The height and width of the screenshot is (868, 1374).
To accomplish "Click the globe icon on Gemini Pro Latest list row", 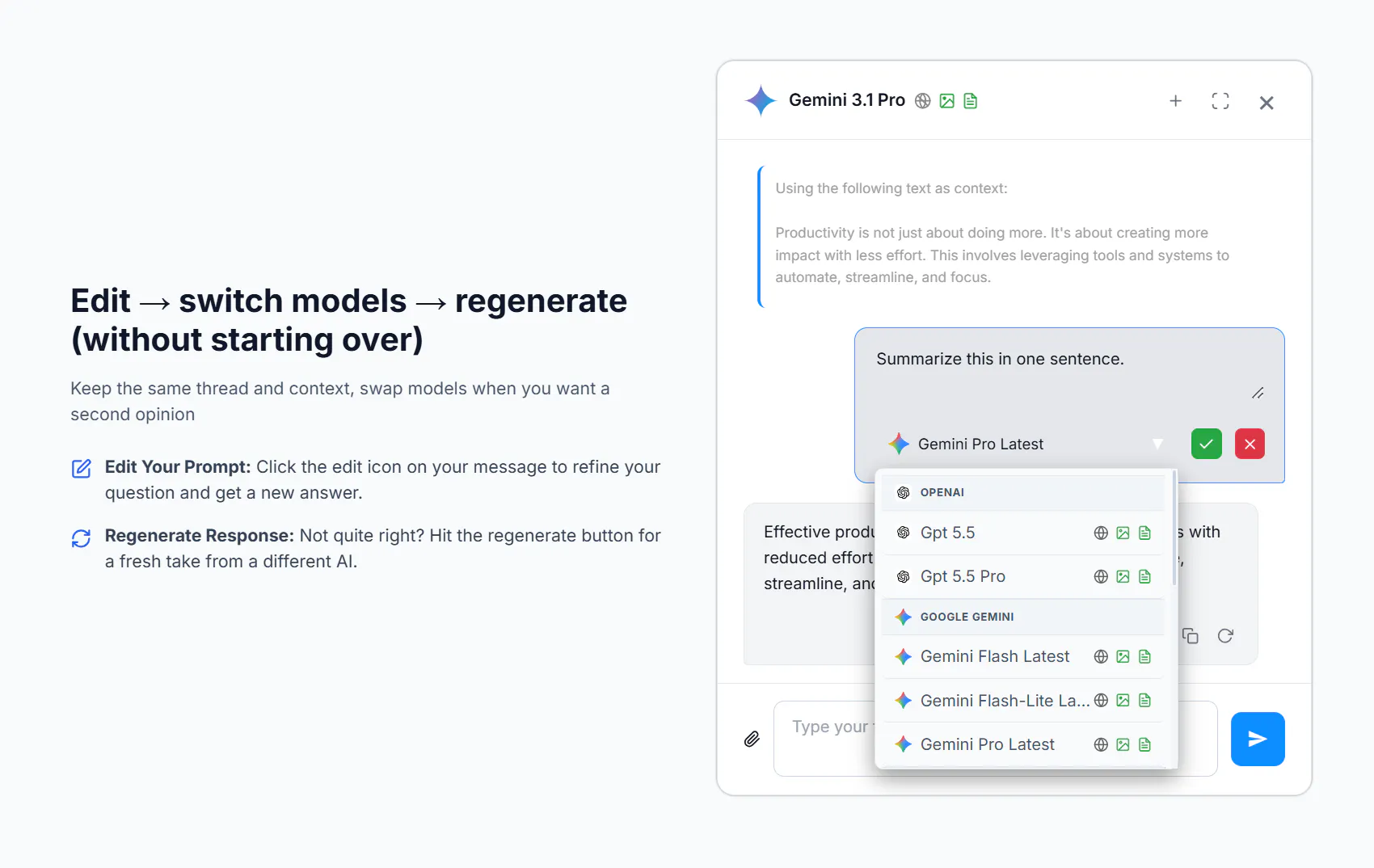I will pyautogui.click(x=1101, y=744).
